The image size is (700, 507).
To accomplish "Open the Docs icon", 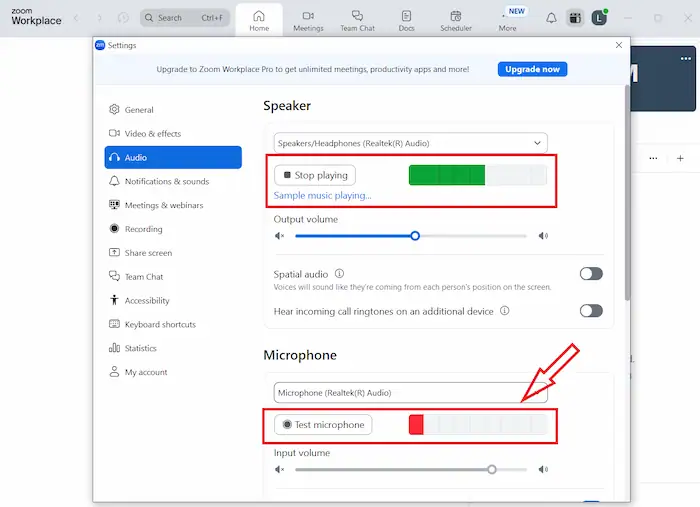I will 406,16.
